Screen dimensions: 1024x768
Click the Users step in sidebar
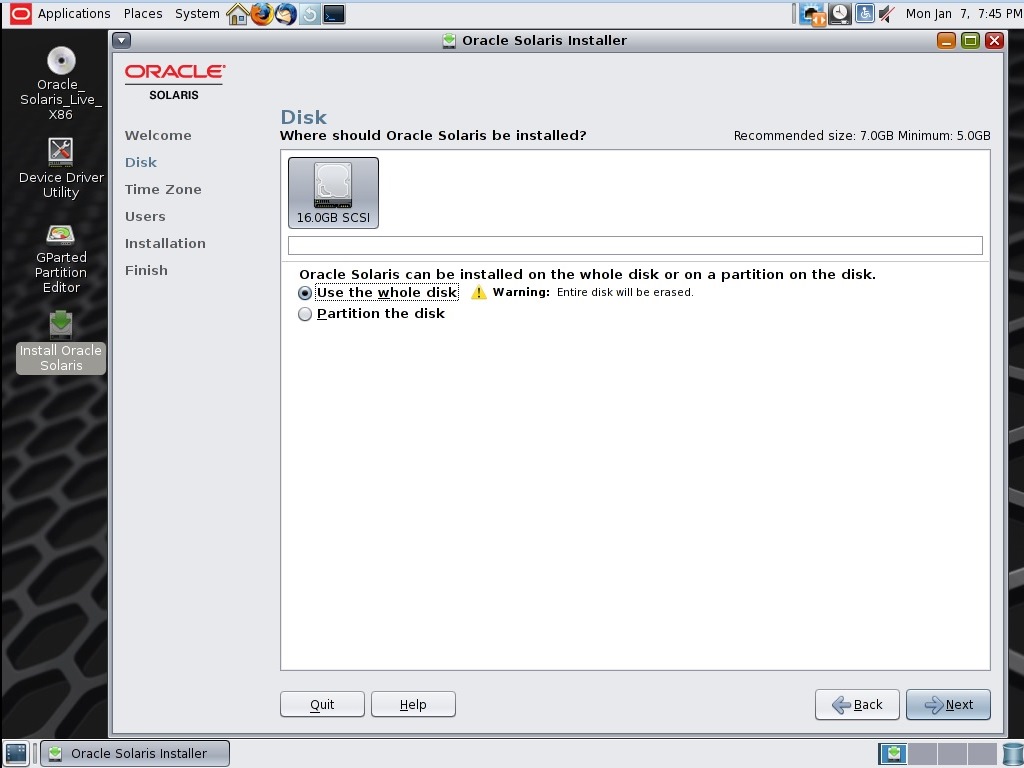coord(145,216)
